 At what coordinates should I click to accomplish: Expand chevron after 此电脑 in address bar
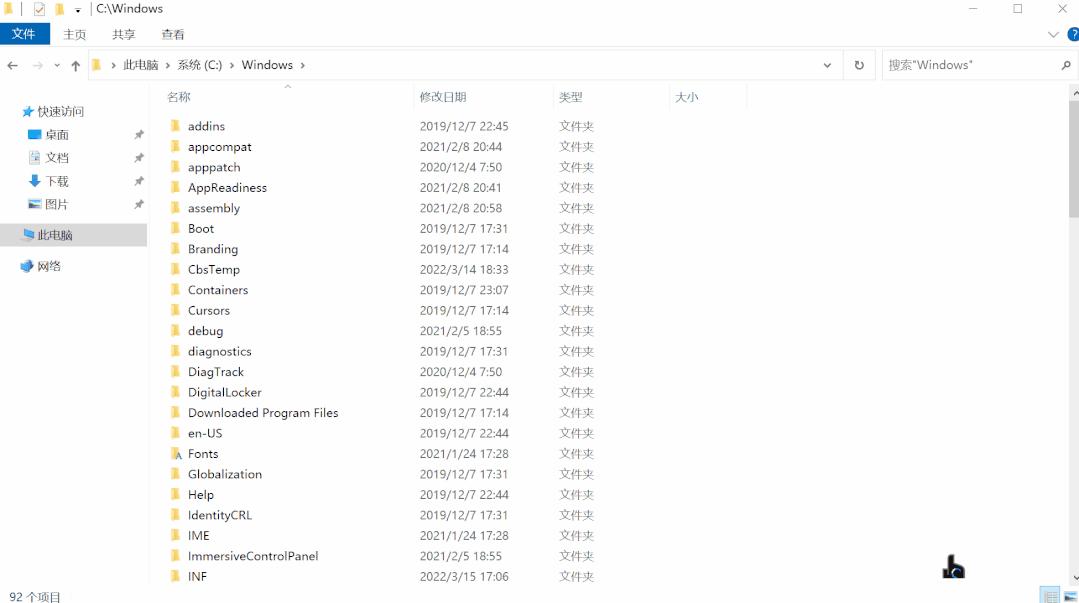[x=167, y=65]
